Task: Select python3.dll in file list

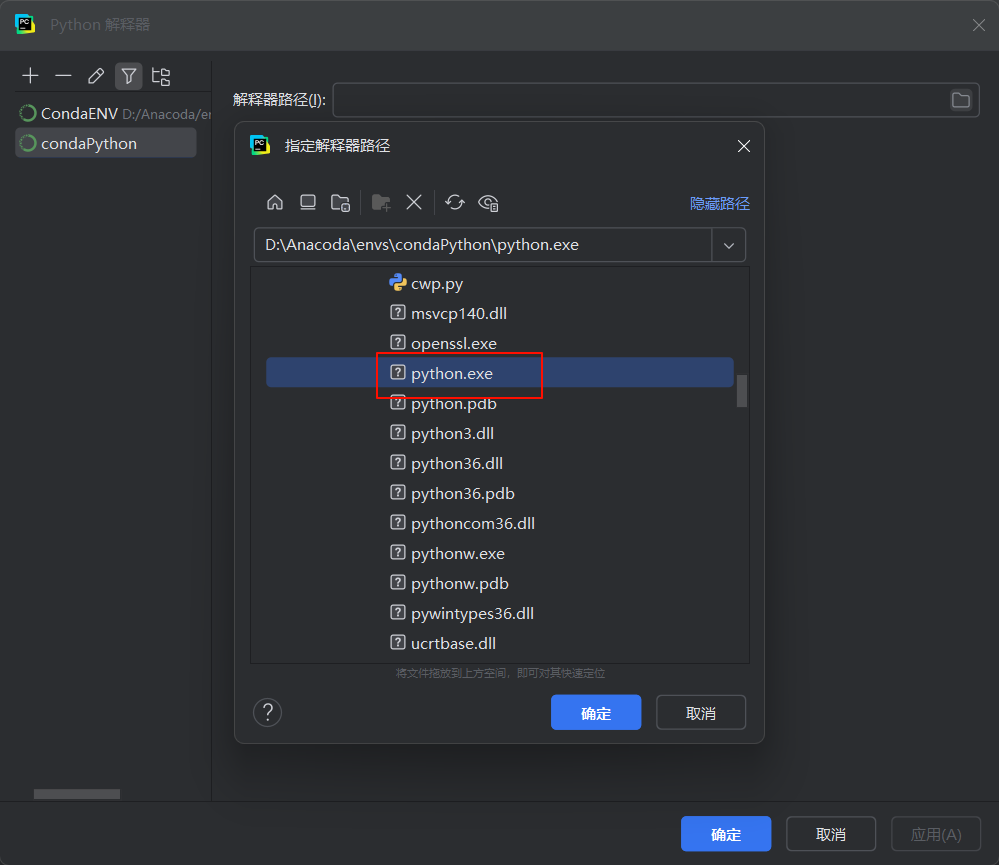Action: 500,433
